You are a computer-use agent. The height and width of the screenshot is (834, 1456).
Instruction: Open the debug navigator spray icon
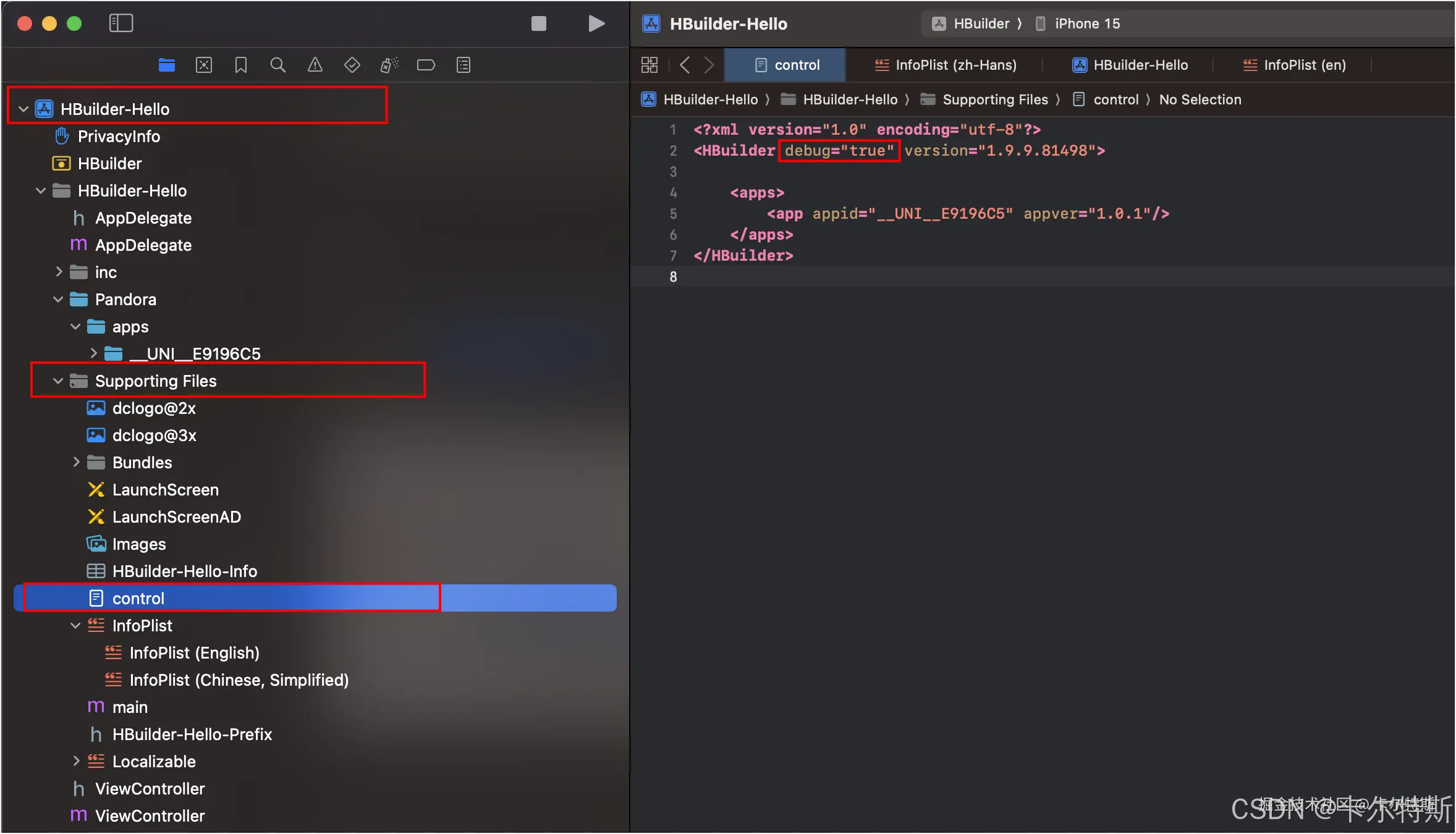click(389, 65)
